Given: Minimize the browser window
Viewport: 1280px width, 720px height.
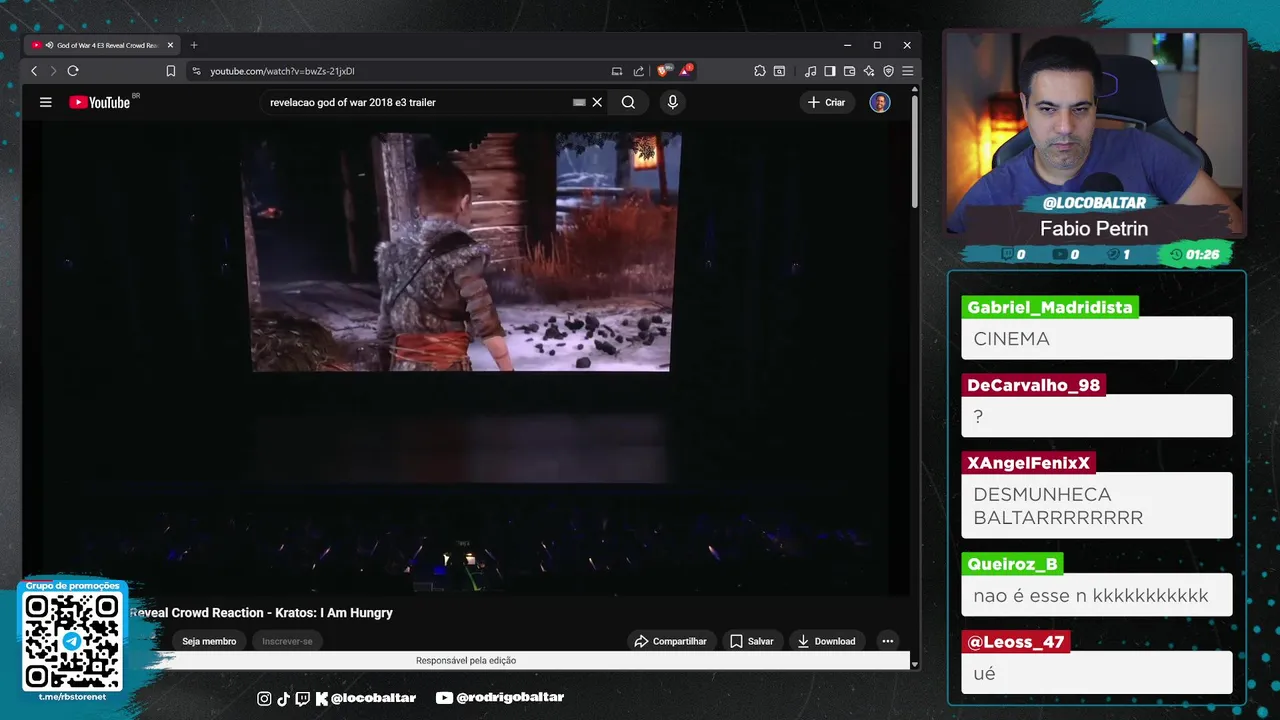Looking at the screenshot, I should (847, 45).
